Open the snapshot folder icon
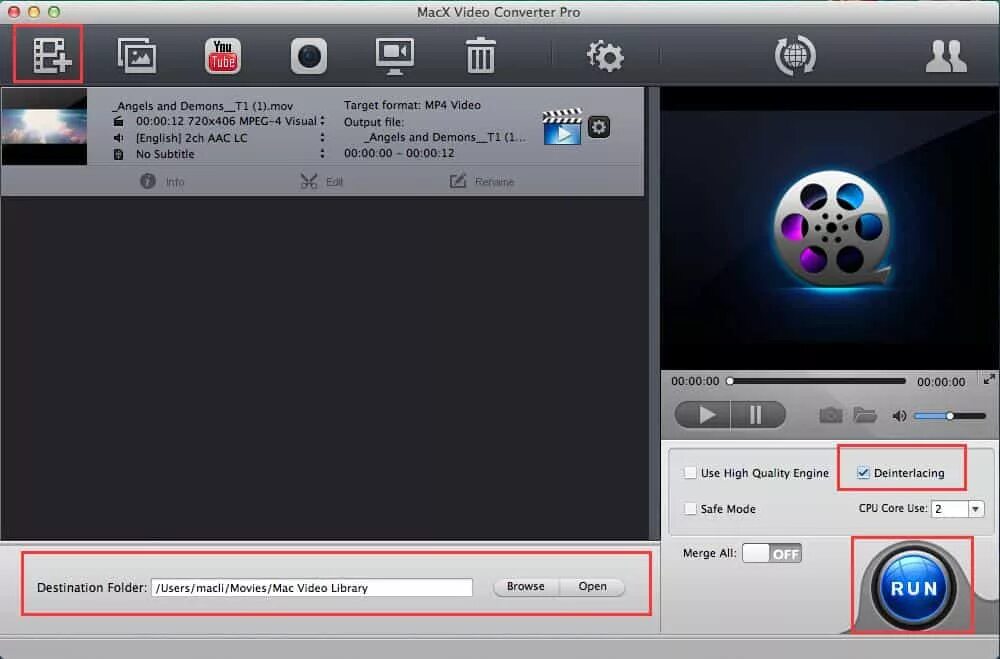Viewport: 1000px width, 659px height. pos(865,415)
